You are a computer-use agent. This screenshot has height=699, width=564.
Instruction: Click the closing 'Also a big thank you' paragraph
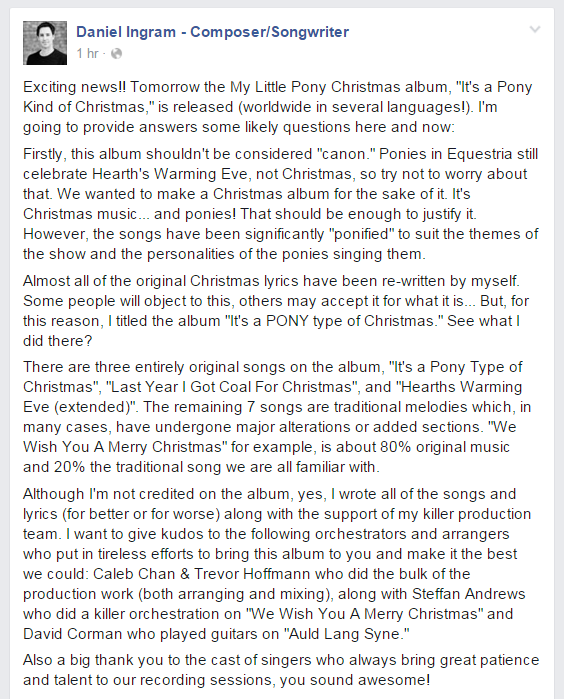(281, 670)
